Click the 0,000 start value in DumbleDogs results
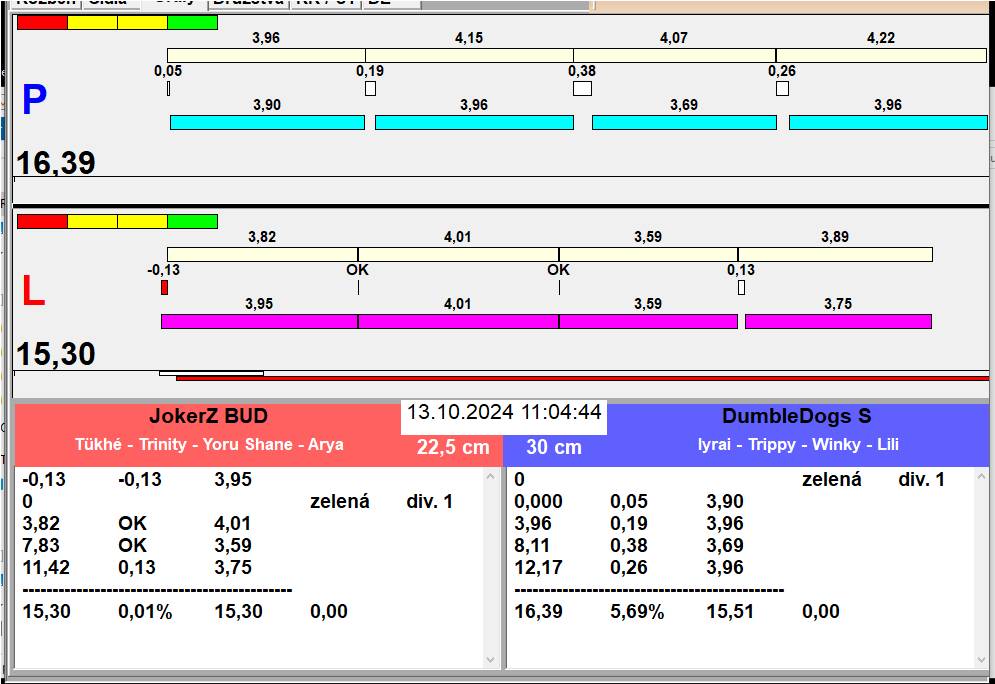 tap(538, 501)
